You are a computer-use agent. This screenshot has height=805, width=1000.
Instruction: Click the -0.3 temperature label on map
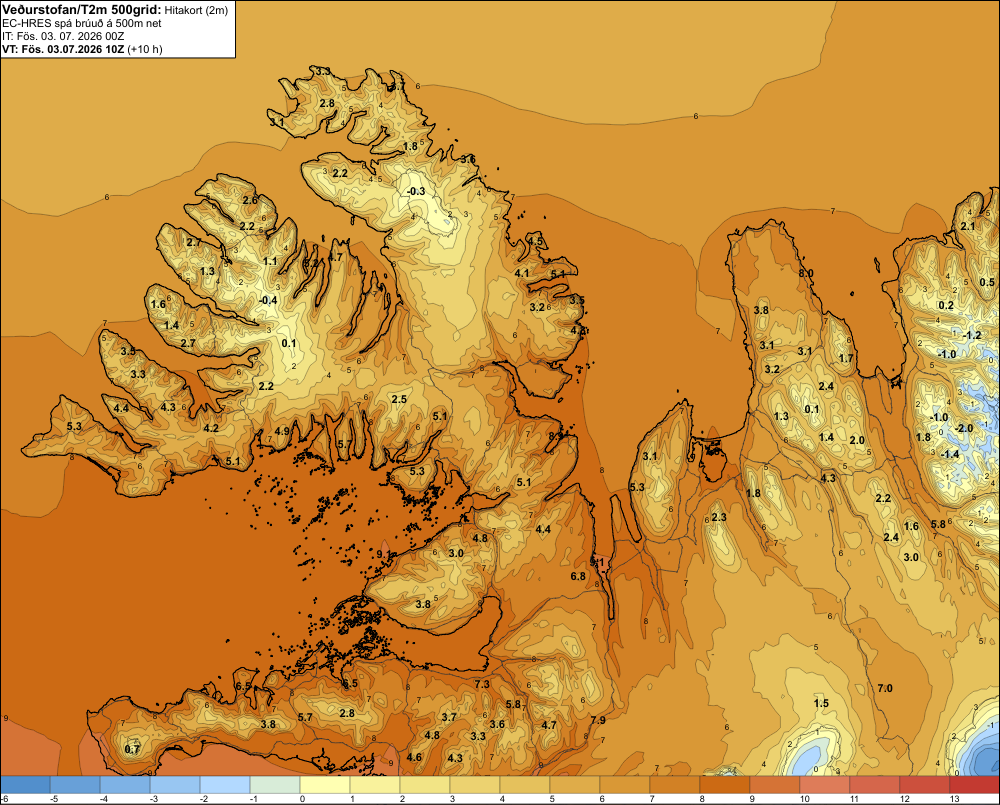pyautogui.click(x=416, y=191)
